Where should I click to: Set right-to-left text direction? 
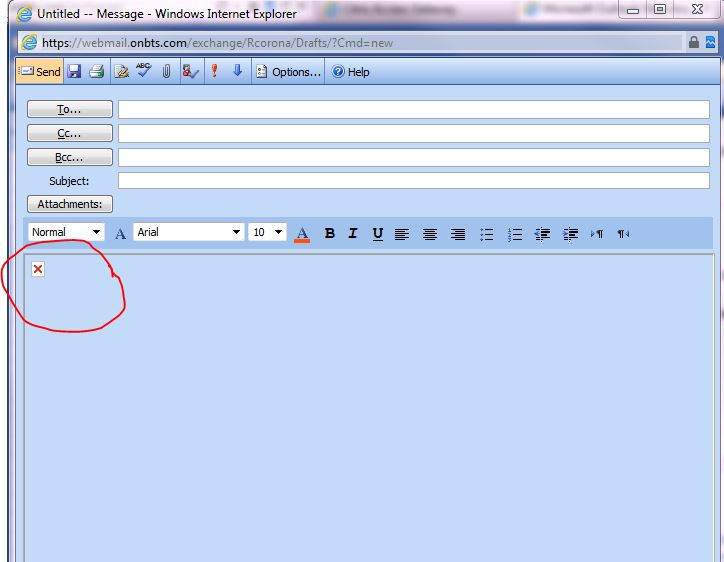[623, 234]
